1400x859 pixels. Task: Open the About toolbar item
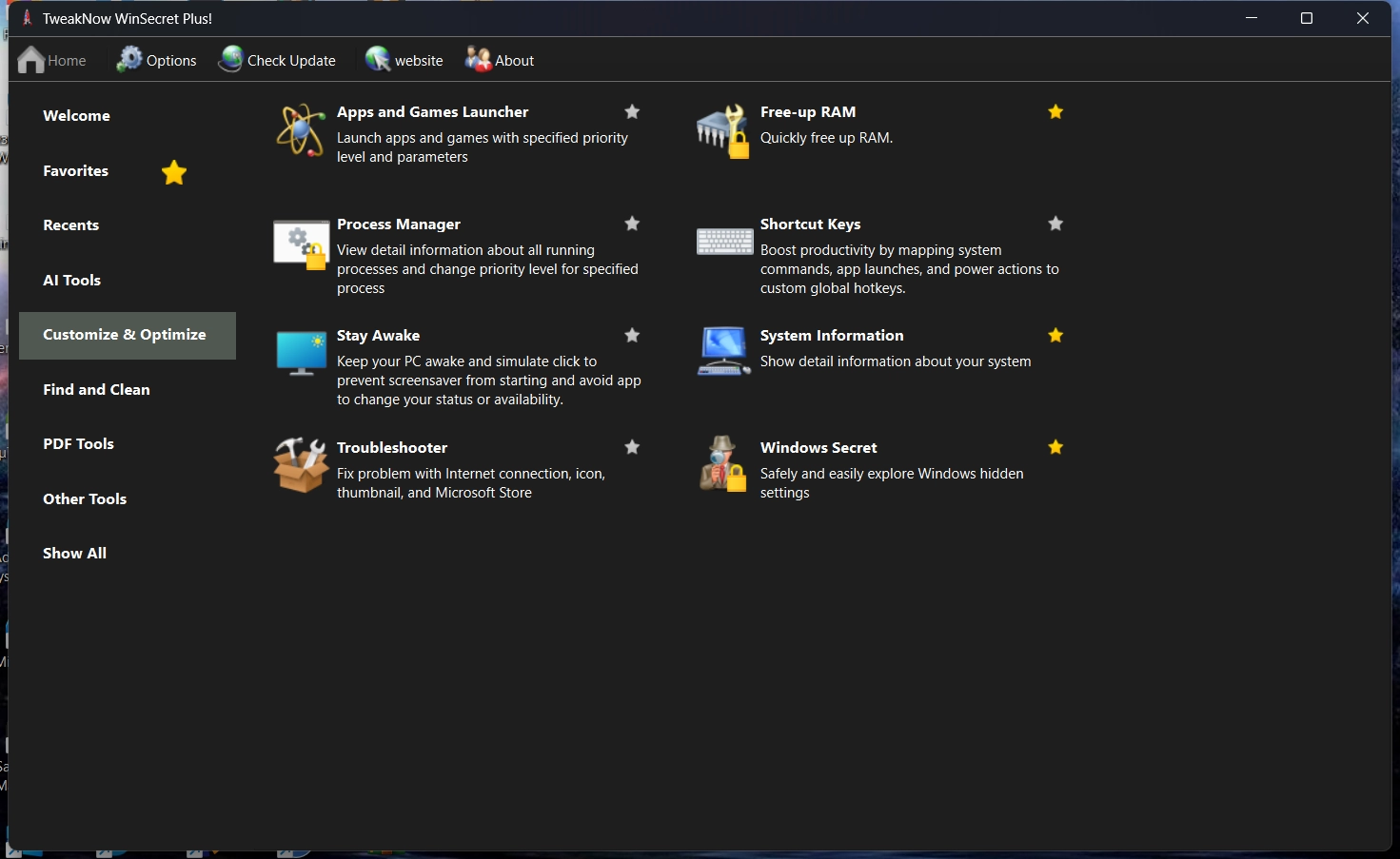tap(514, 61)
